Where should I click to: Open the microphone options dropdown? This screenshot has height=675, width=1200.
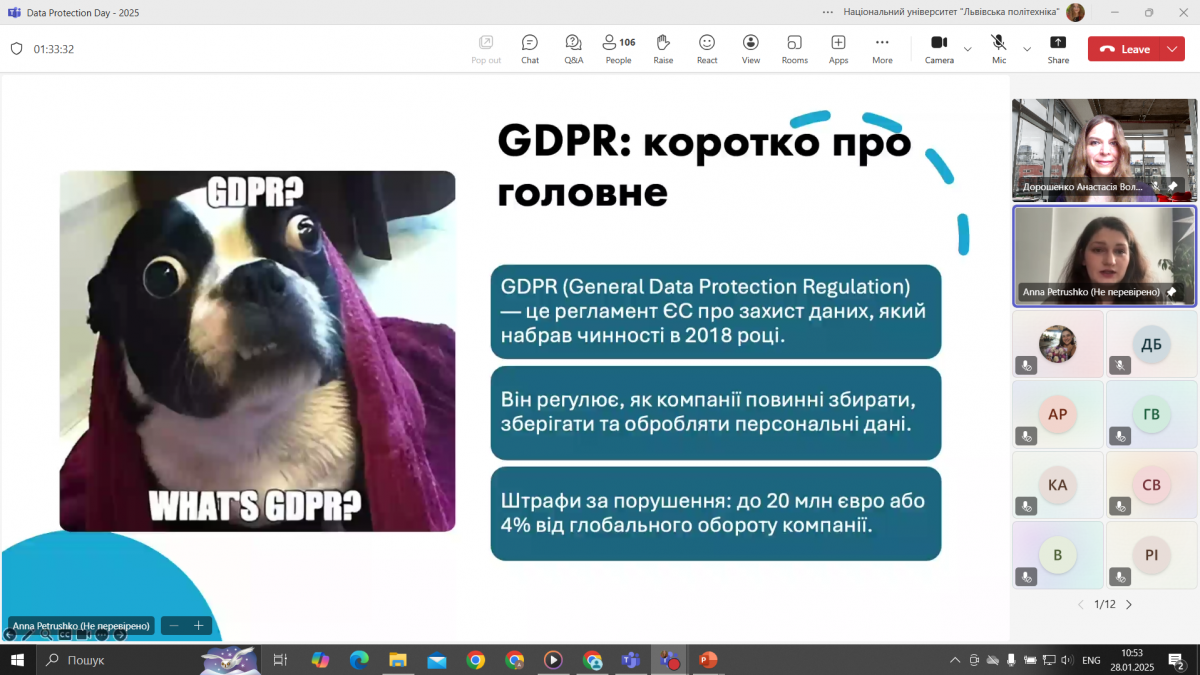pos(1026,50)
